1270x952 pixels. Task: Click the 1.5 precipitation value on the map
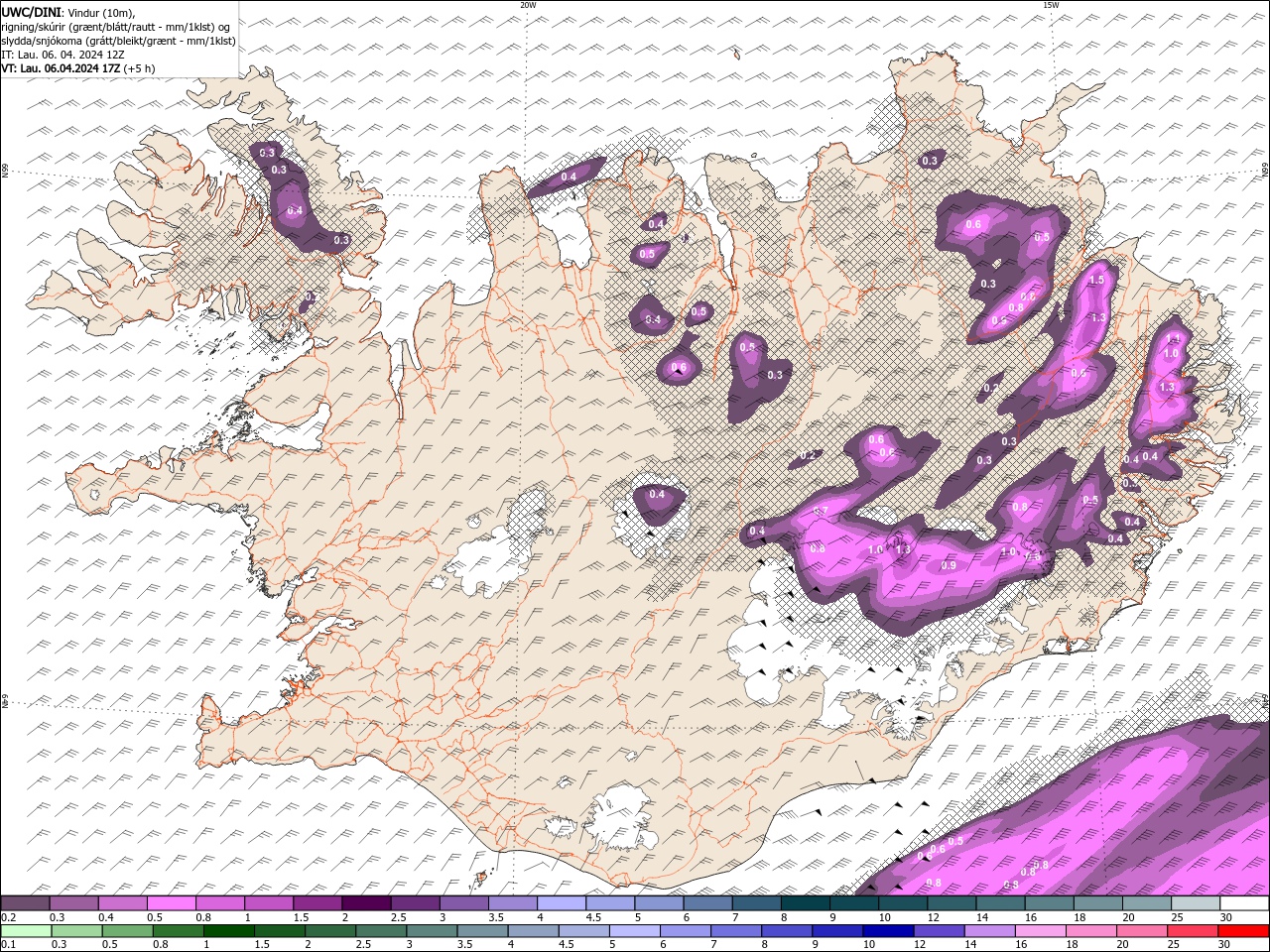1096,281
